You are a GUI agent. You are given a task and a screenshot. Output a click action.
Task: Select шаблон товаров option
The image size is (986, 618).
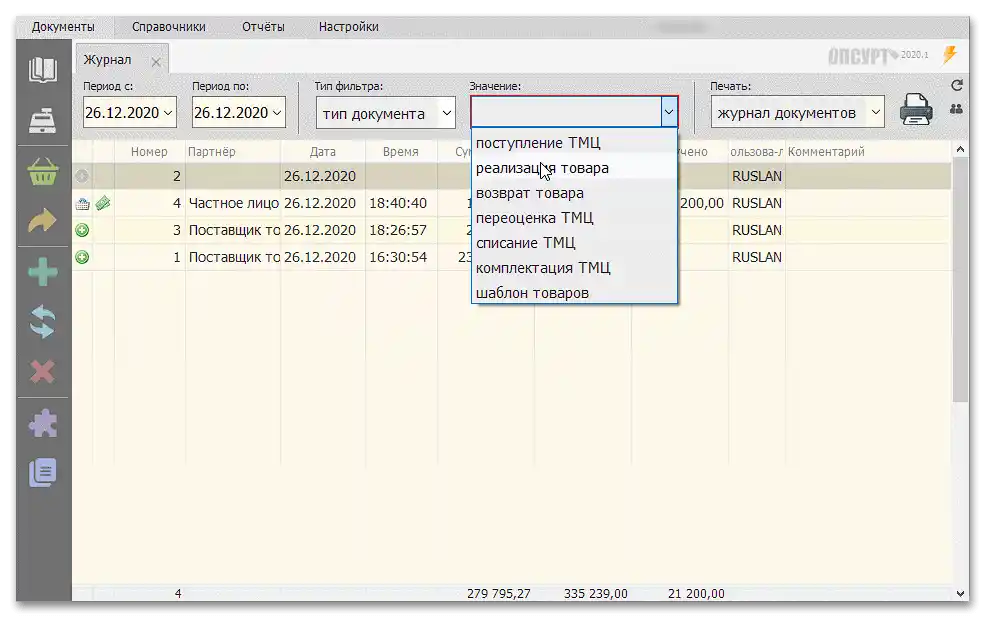click(x=574, y=293)
